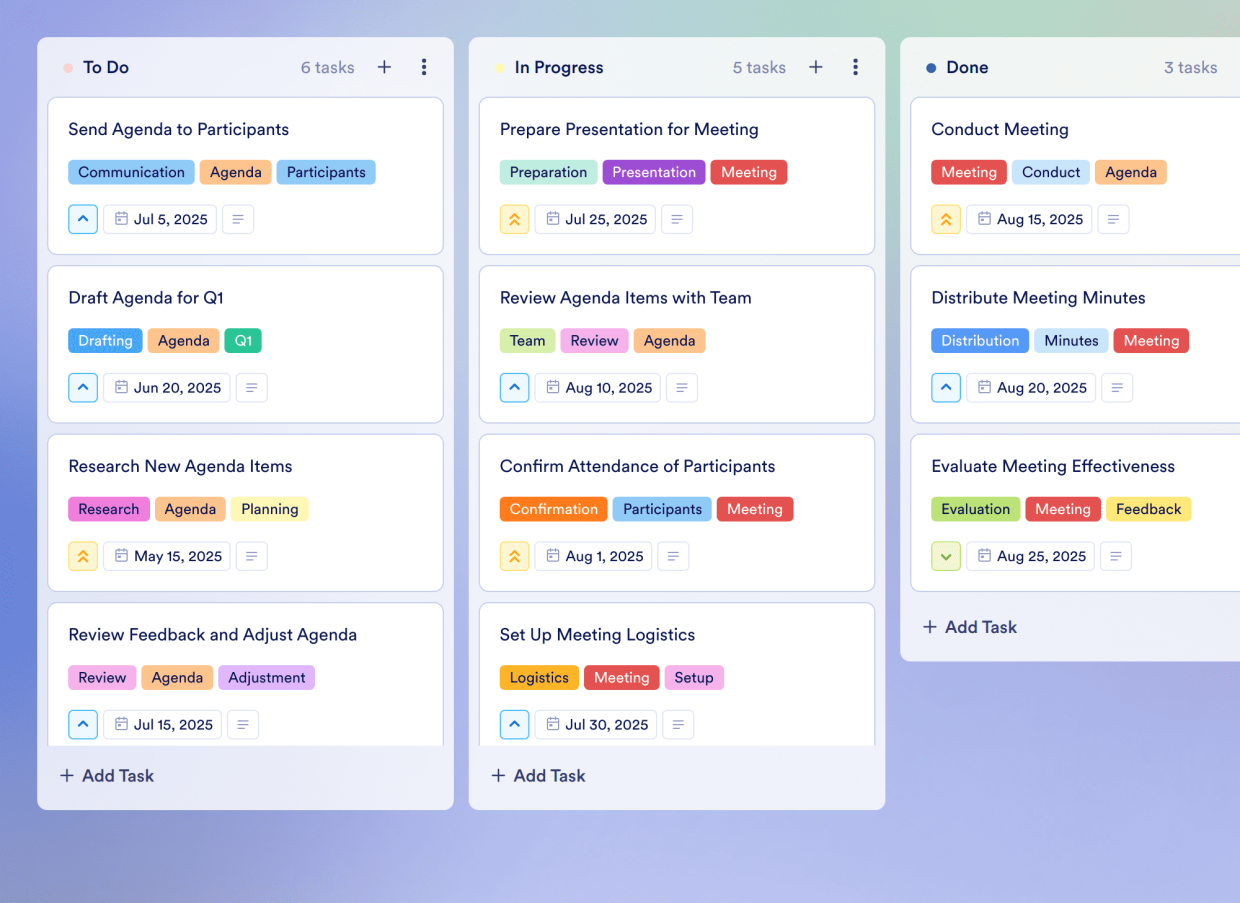Image resolution: width=1240 pixels, height=903 pixels.
Task: Select the Communication tag on Send Agenda card
Action: click(x=131, y=172)
